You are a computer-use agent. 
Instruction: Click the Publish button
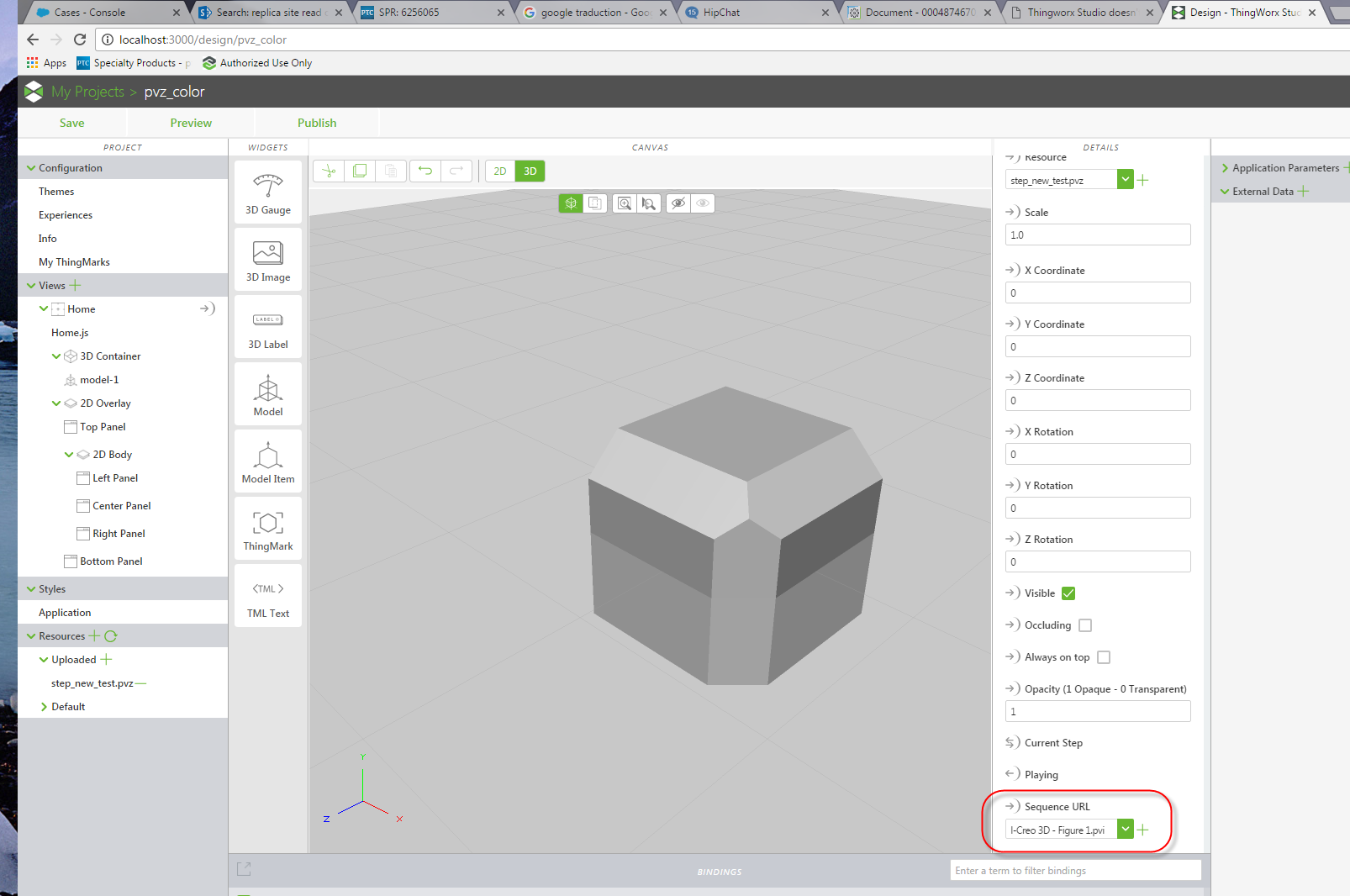[x=317, y=123]
